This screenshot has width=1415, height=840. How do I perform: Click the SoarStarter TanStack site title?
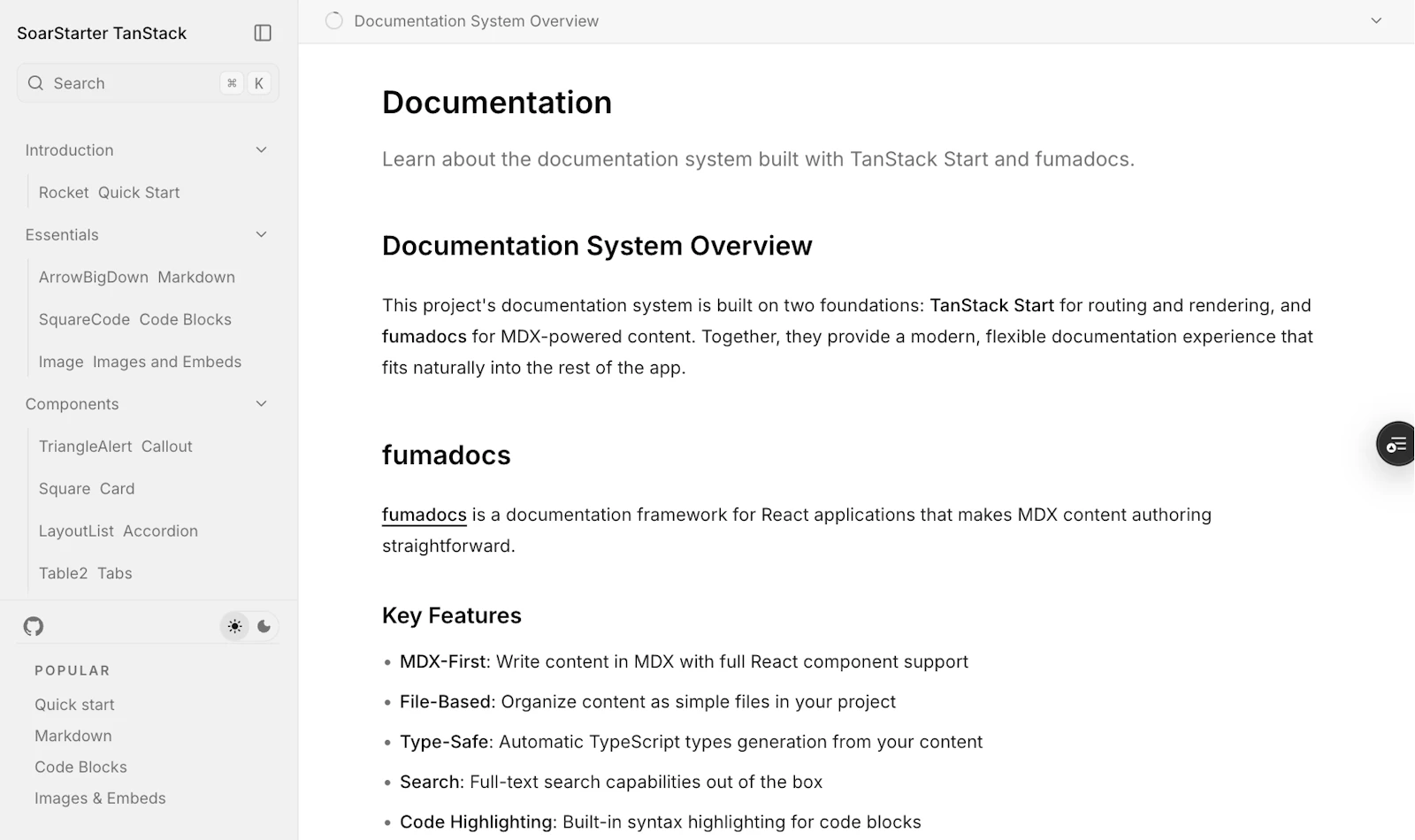pos(102,33)
